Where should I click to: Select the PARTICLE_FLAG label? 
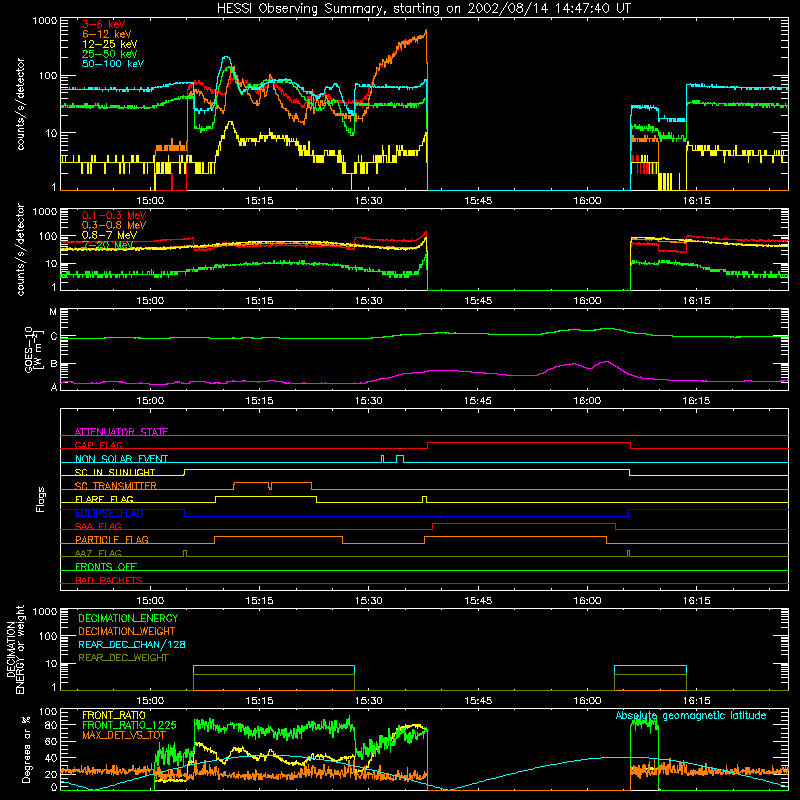[112, 539]
